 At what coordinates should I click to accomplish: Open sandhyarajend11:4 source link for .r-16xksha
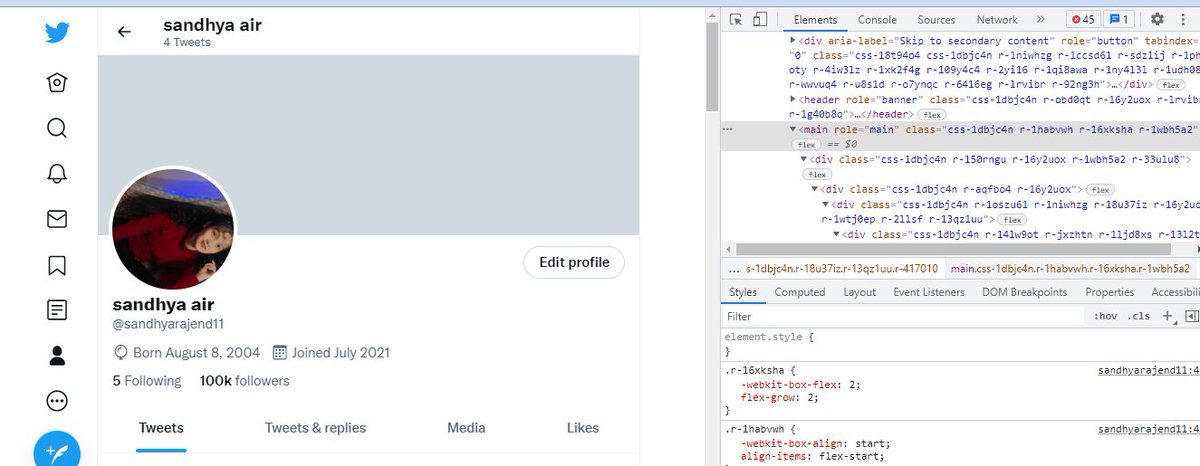click(x=1148, y=370)
